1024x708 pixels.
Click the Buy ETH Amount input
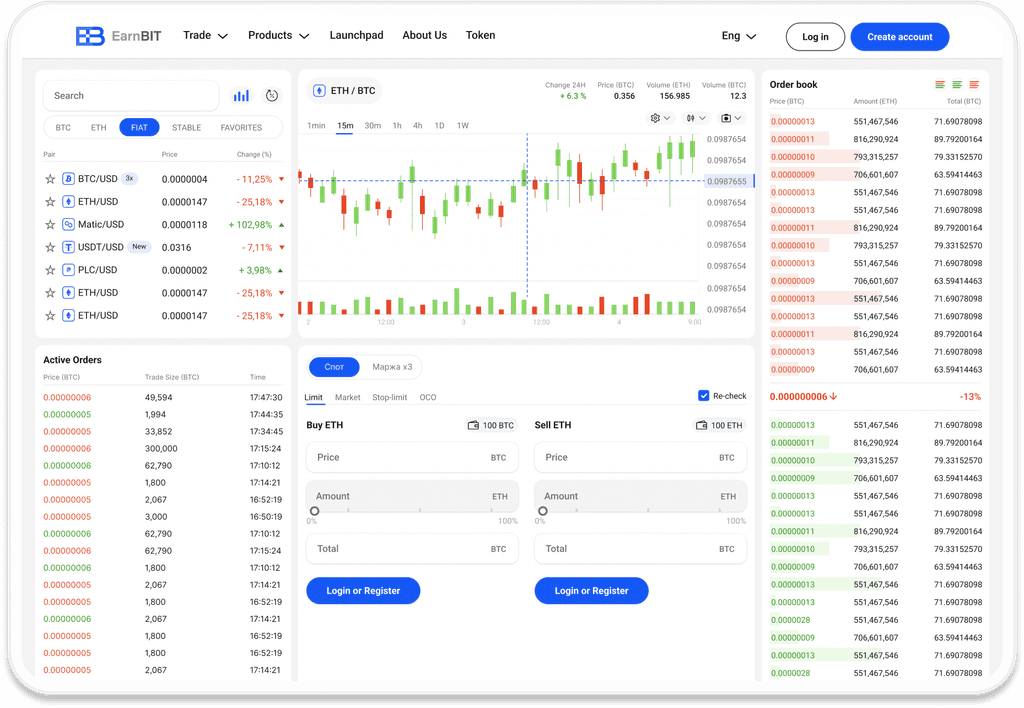click(412, 496)
